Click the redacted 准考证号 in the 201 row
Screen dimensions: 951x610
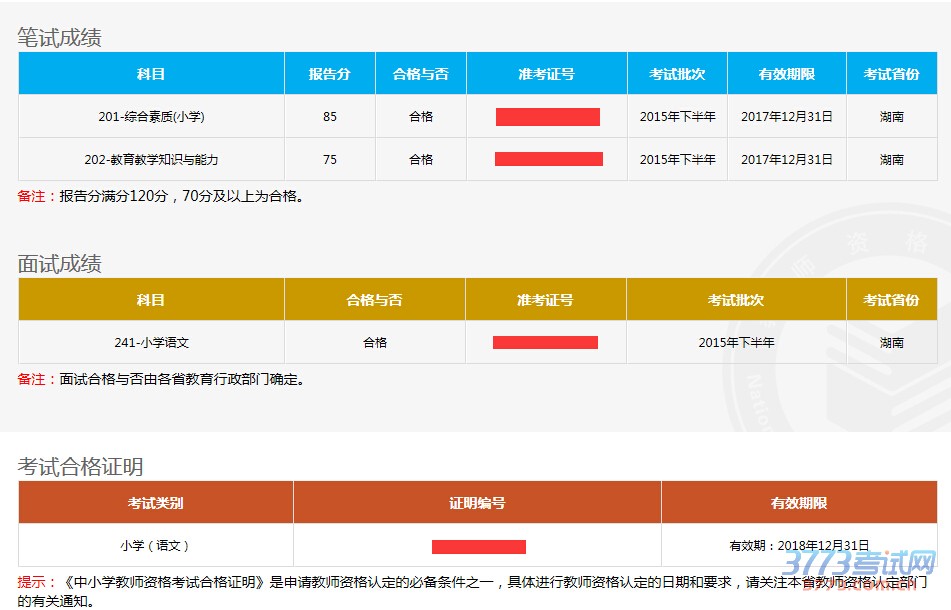(547, 117)
